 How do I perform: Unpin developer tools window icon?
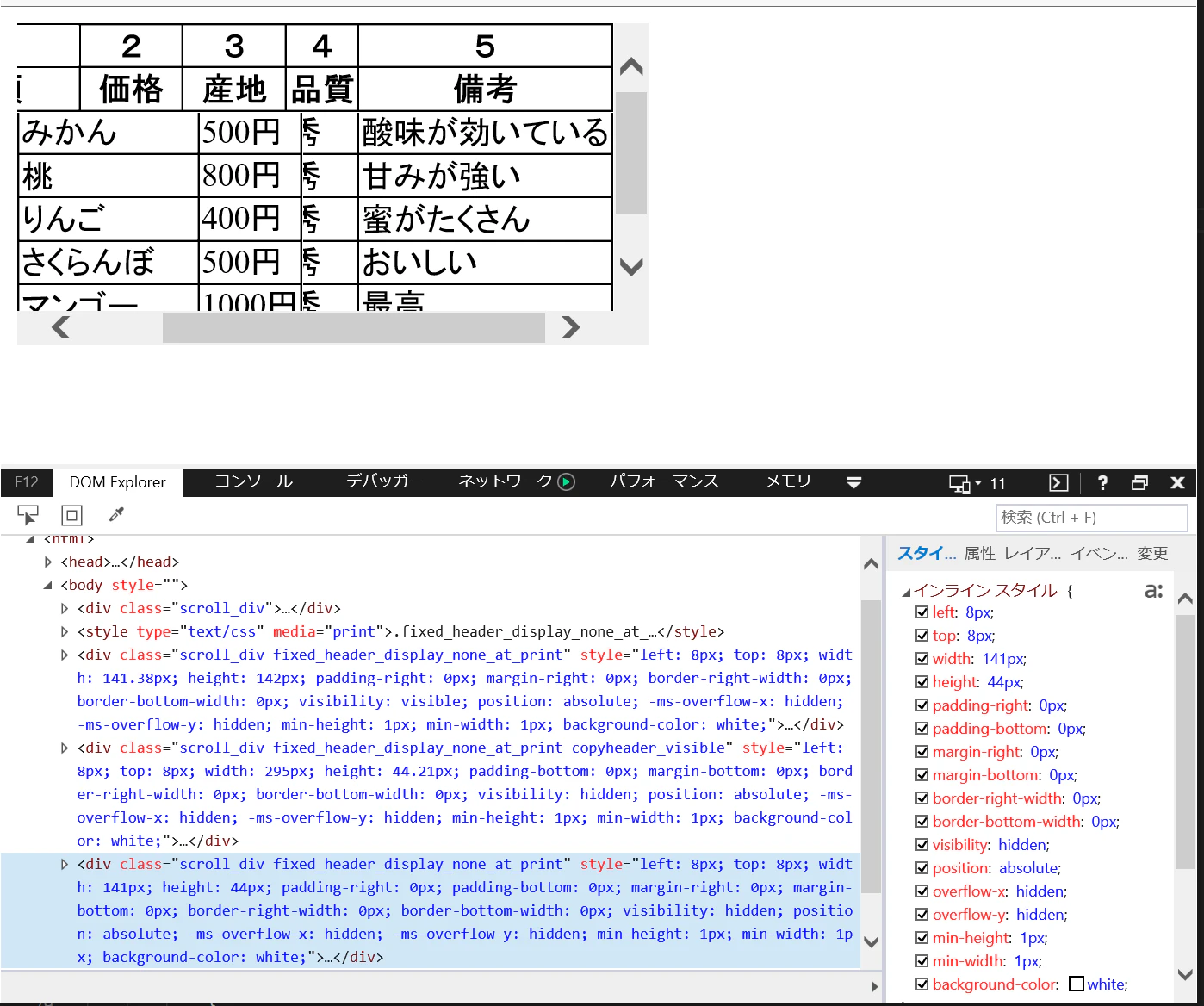pos(1139,483)
